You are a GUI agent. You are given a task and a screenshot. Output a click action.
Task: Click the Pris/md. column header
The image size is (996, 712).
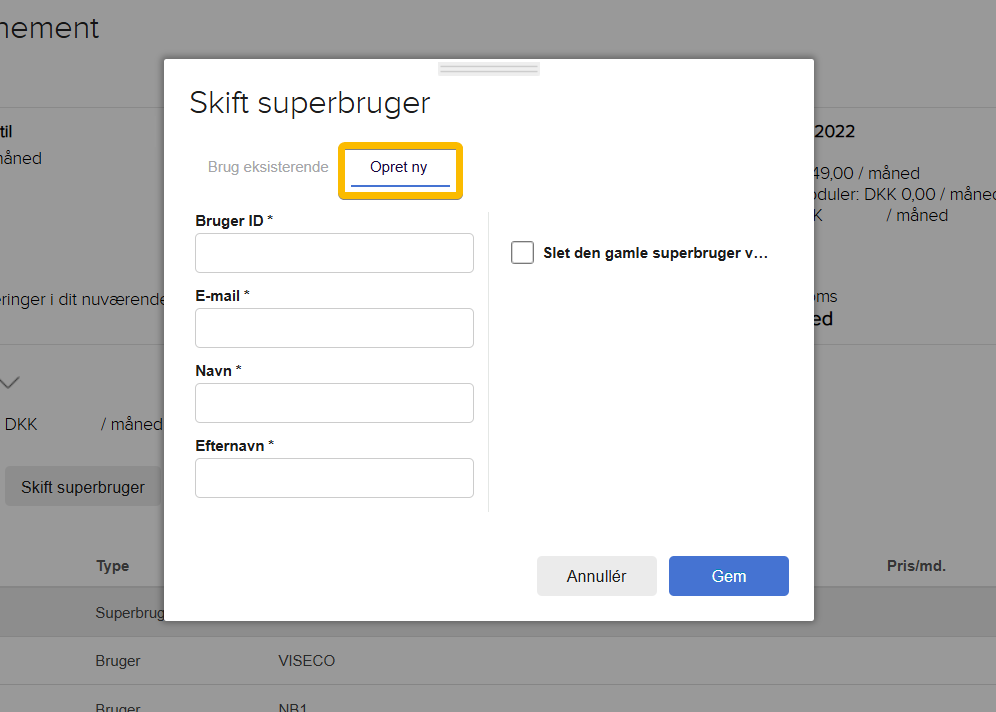click(917, 565)
